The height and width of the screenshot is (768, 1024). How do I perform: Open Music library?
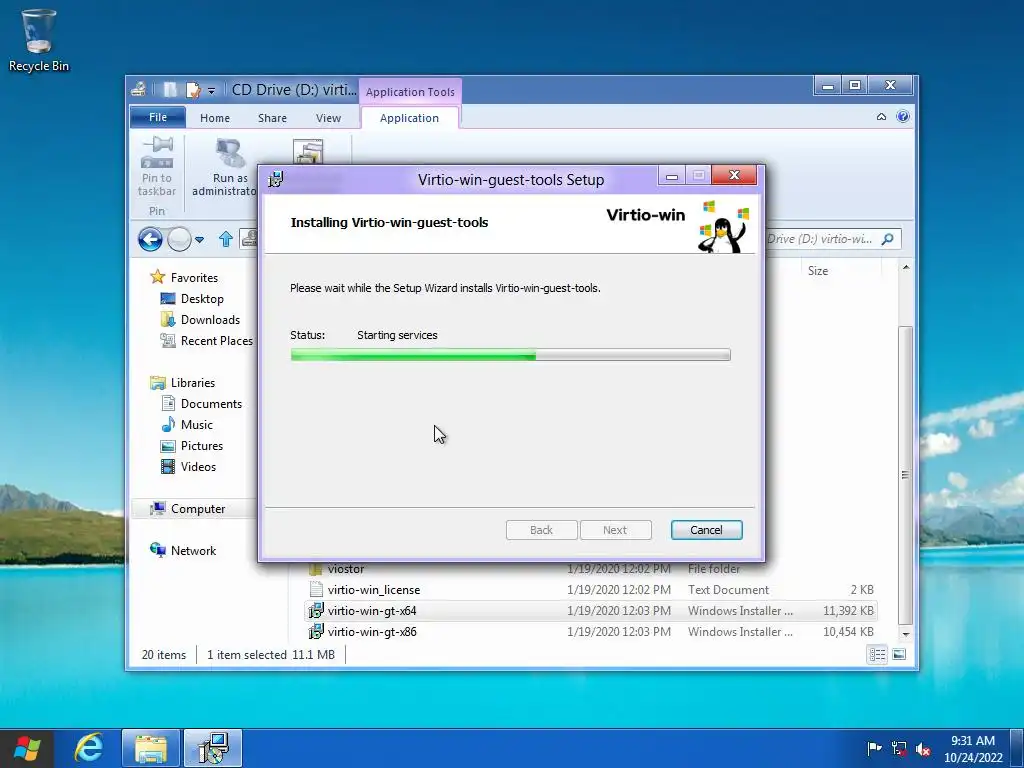coord(197,424)
